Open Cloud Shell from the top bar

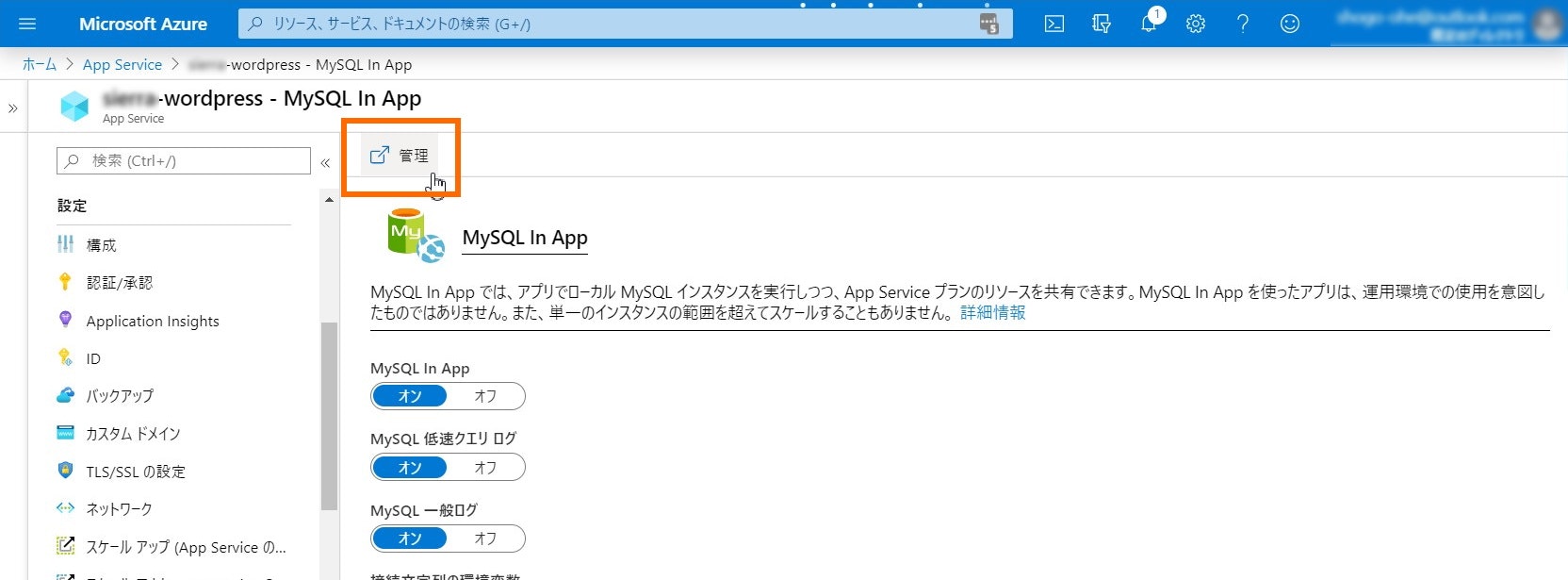point(1054,24)
